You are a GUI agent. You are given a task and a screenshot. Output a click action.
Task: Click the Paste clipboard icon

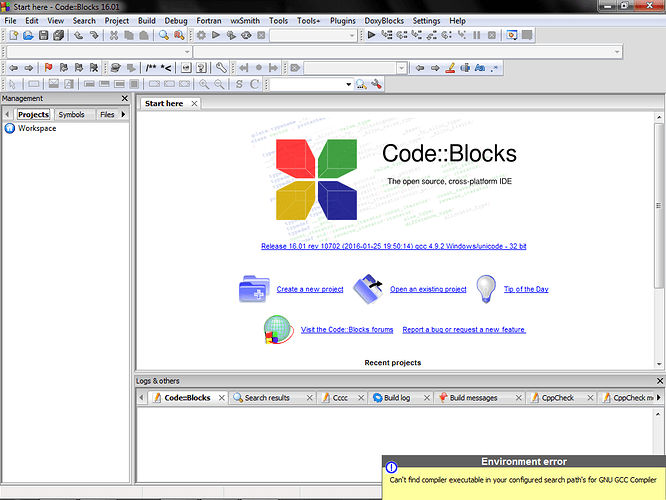point(144,35)
